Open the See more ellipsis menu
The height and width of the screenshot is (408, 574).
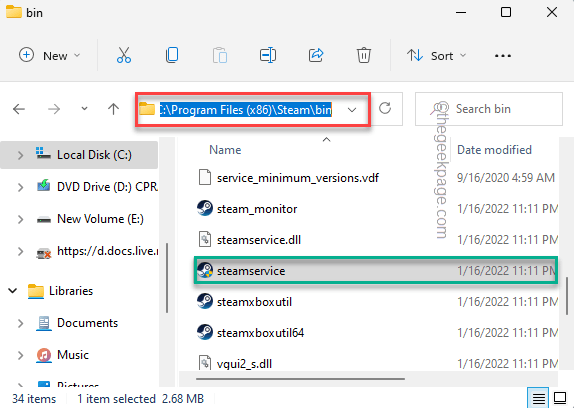click(503, 56)
